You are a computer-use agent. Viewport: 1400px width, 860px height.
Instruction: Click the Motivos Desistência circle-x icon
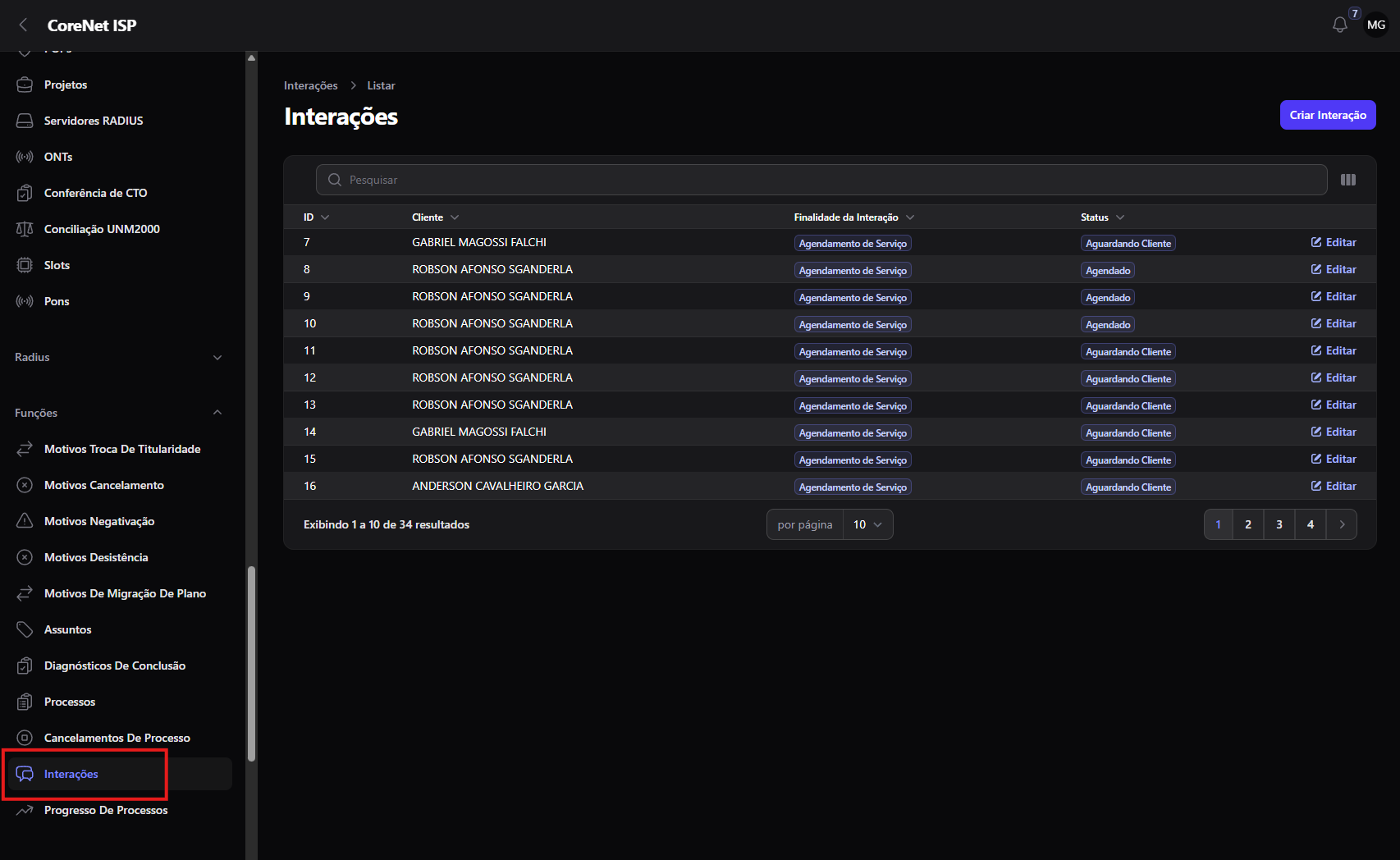tap(25, 557)
